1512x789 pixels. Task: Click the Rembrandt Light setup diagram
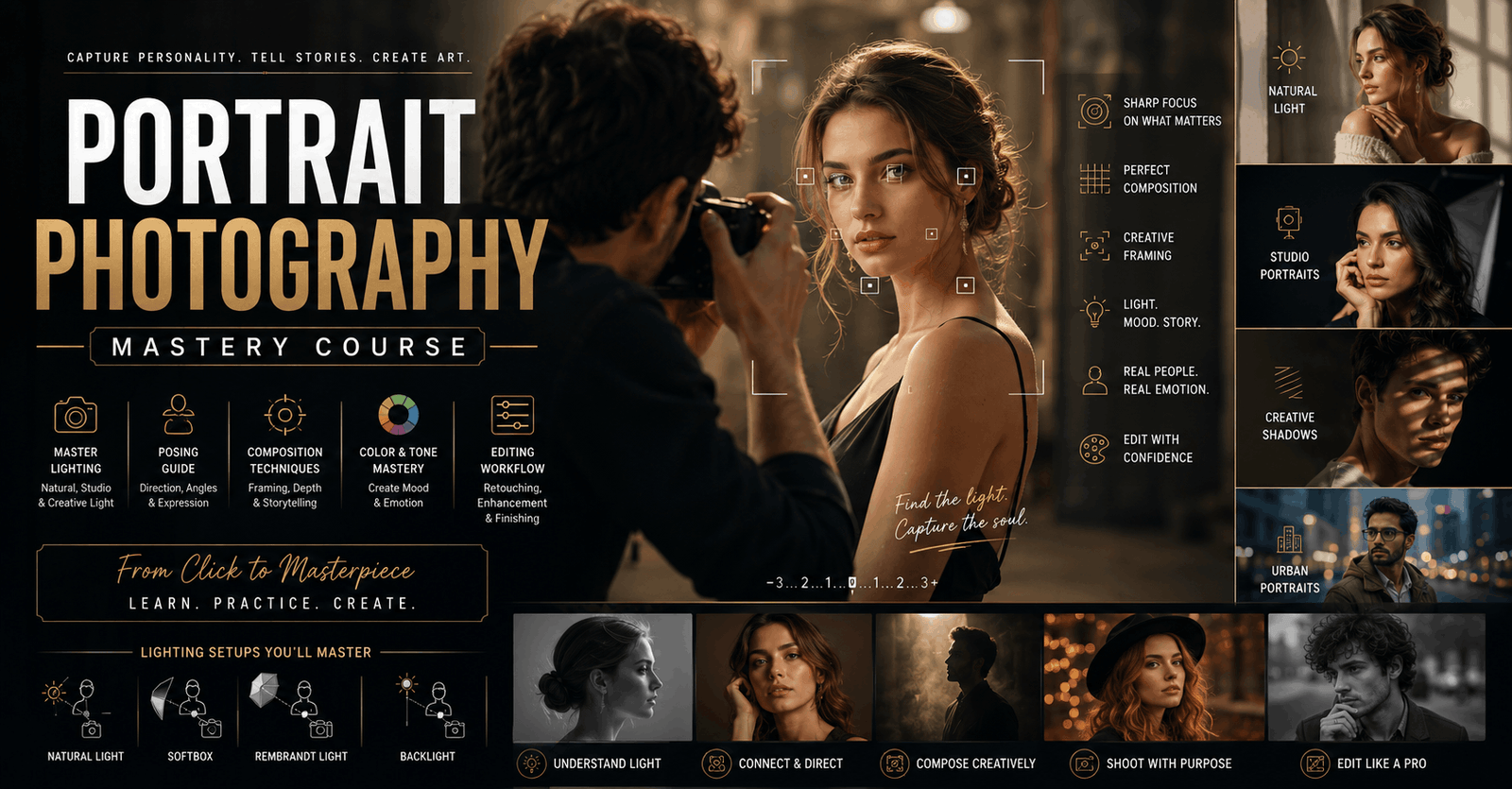pyautogui.click(x=293, y=705)
